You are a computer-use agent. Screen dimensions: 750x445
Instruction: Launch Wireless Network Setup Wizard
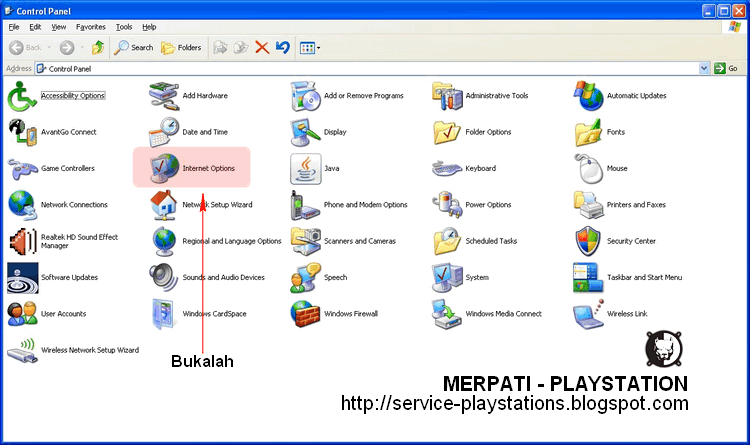tap(22, 350)
